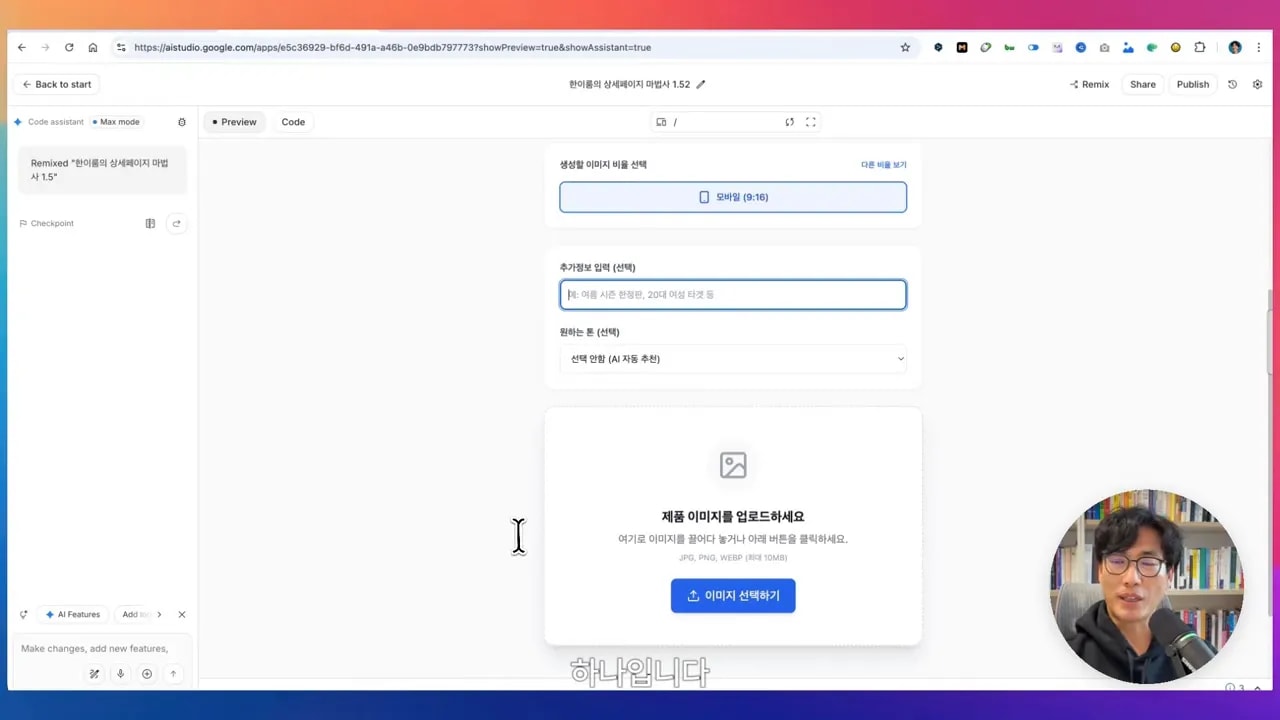This screenshot has height=720, width=1280.
Task: Toggle the device preview icon in toolbar
Action: click(661, 121)
